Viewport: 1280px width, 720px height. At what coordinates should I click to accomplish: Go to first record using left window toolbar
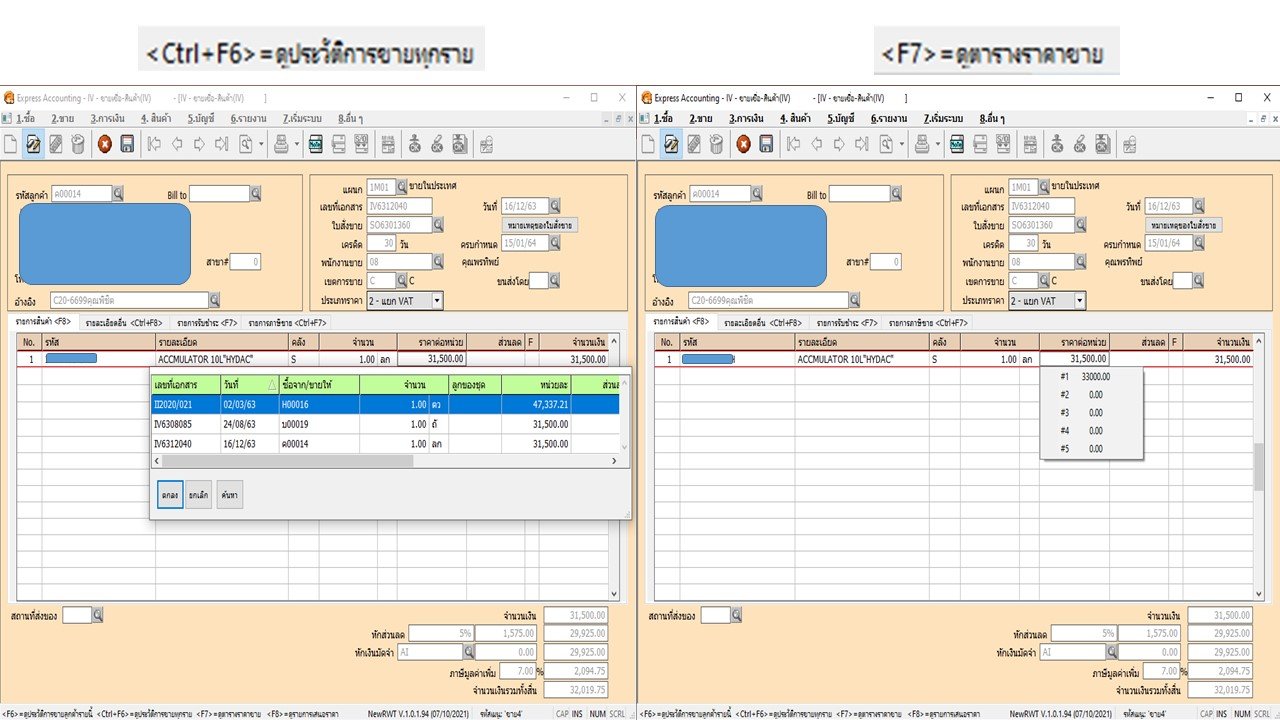coord(155,144)
